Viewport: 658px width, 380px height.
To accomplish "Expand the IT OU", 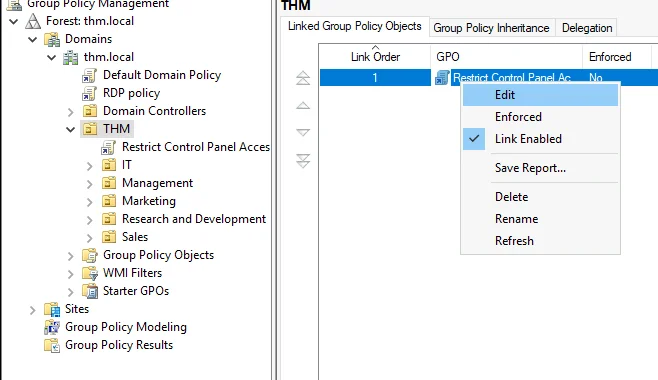I will coord(89,167).
